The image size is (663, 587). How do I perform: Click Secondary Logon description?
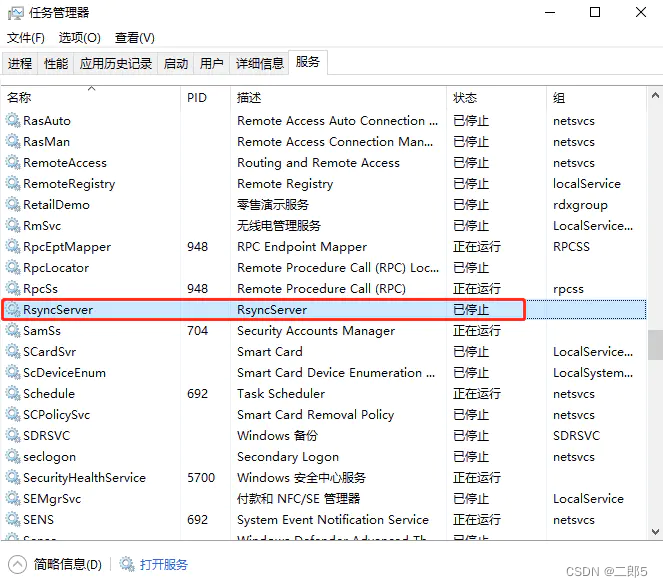(288, 457)
